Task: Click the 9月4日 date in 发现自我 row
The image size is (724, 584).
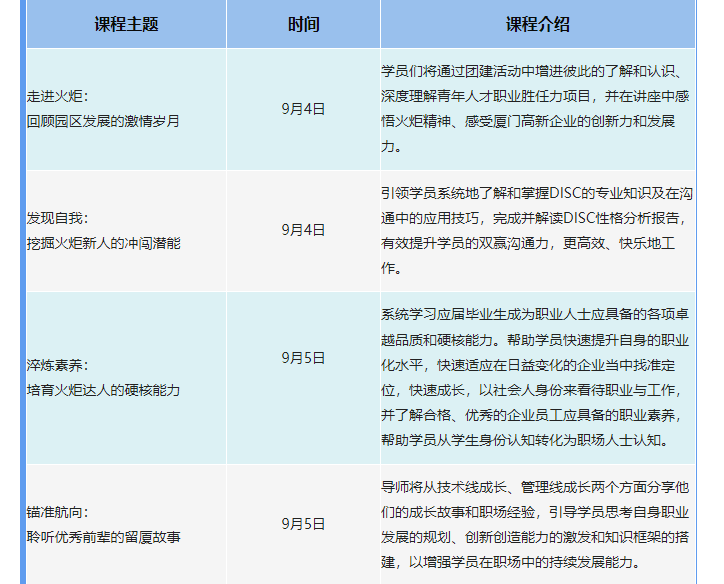Action: click(x=303, y=230)
